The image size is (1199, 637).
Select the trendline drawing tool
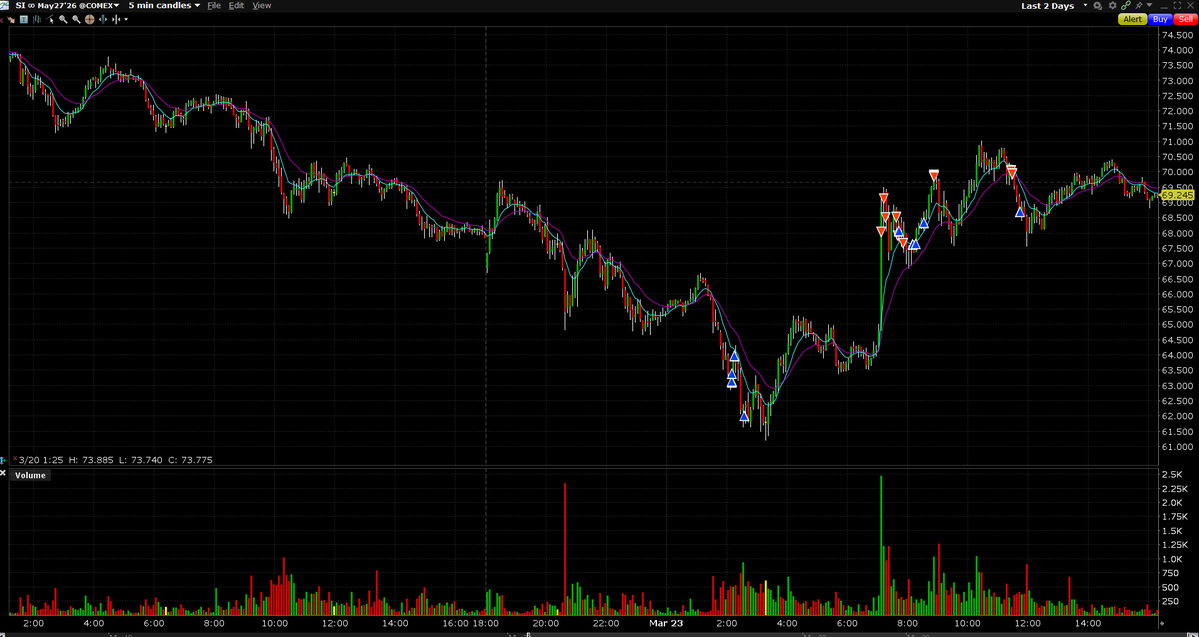pos(50,19)
